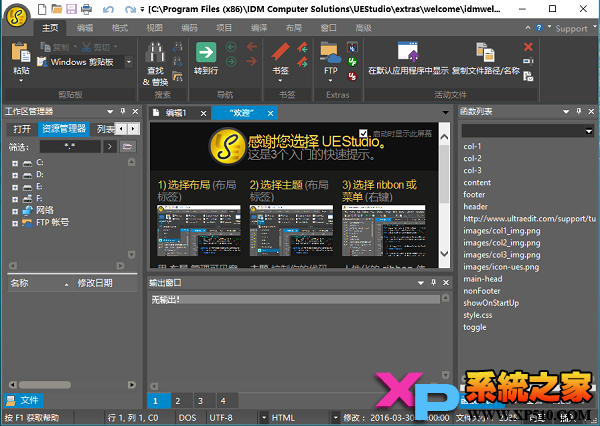The height and width of the screenshot is (426, 600).
Task: Click the Files tab at bottom left
Action: 24,400
